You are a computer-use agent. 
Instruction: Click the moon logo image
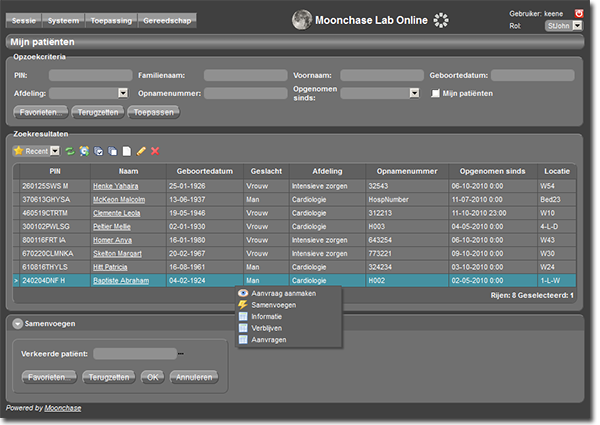tap(302, 20)
